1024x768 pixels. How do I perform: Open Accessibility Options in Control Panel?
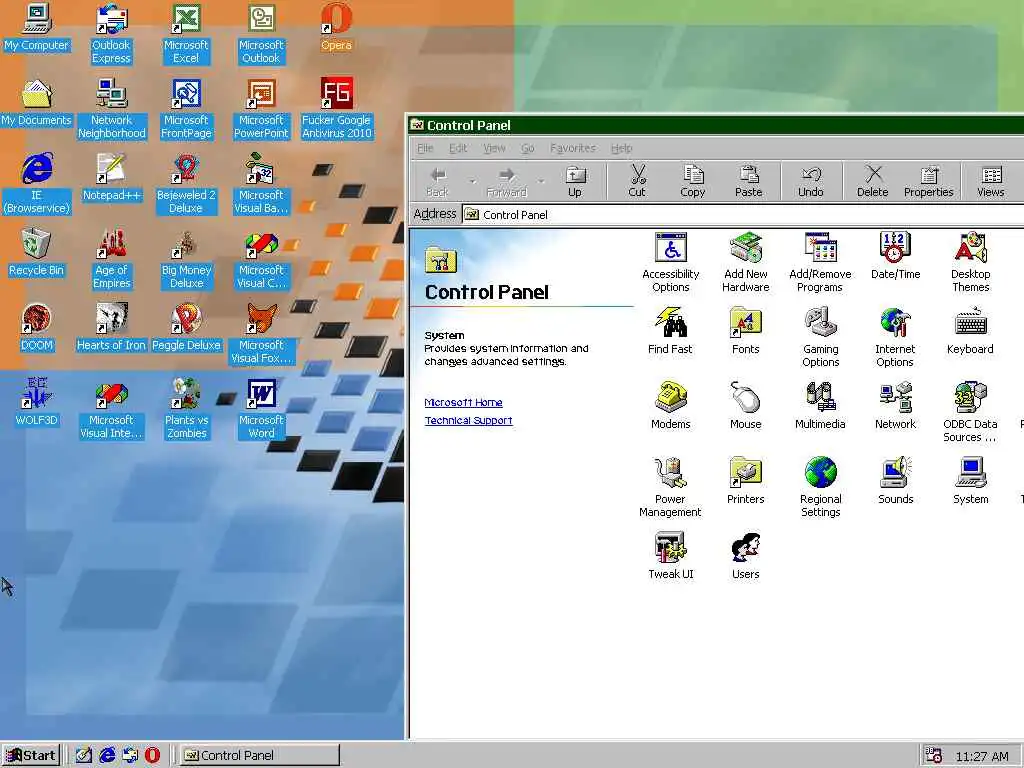671,262
